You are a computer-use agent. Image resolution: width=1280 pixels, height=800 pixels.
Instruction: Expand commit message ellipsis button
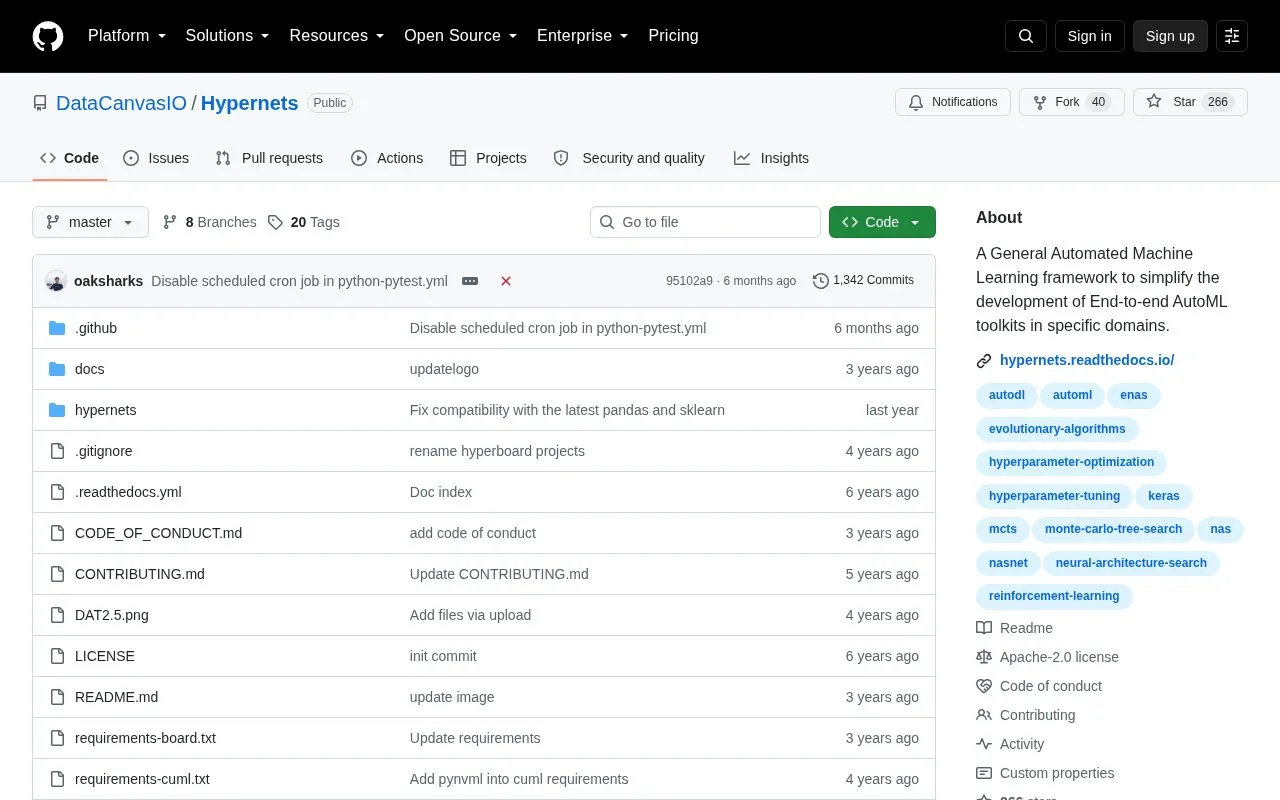coord(470,281)
